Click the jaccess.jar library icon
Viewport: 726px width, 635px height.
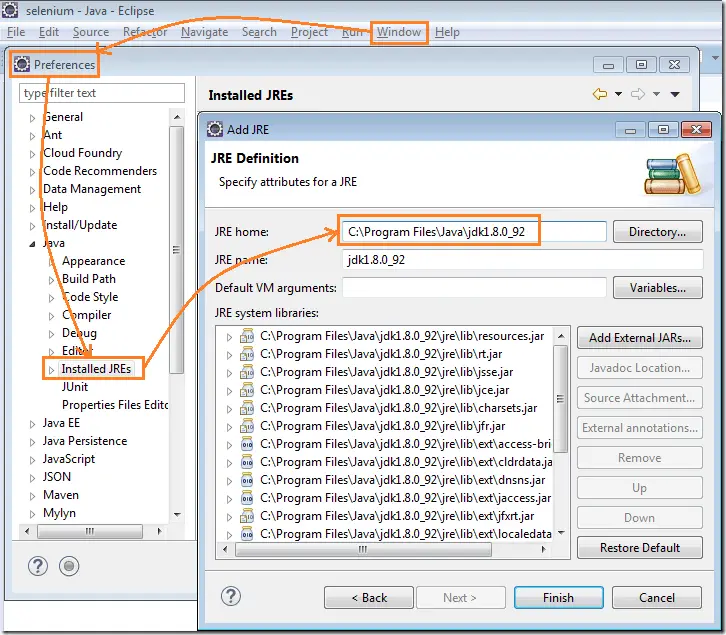pyautogui.click(x=247, y=498)
